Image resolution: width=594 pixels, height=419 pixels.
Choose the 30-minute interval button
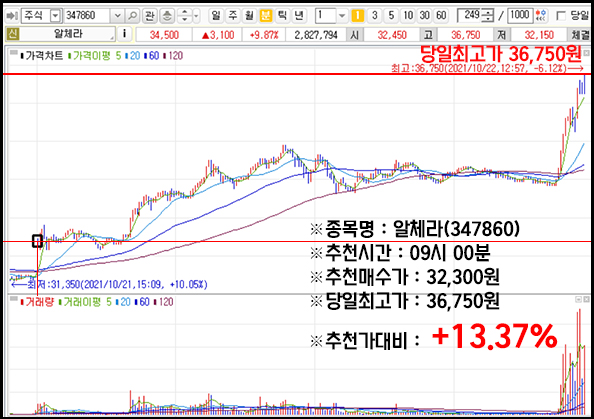point(424,16)
